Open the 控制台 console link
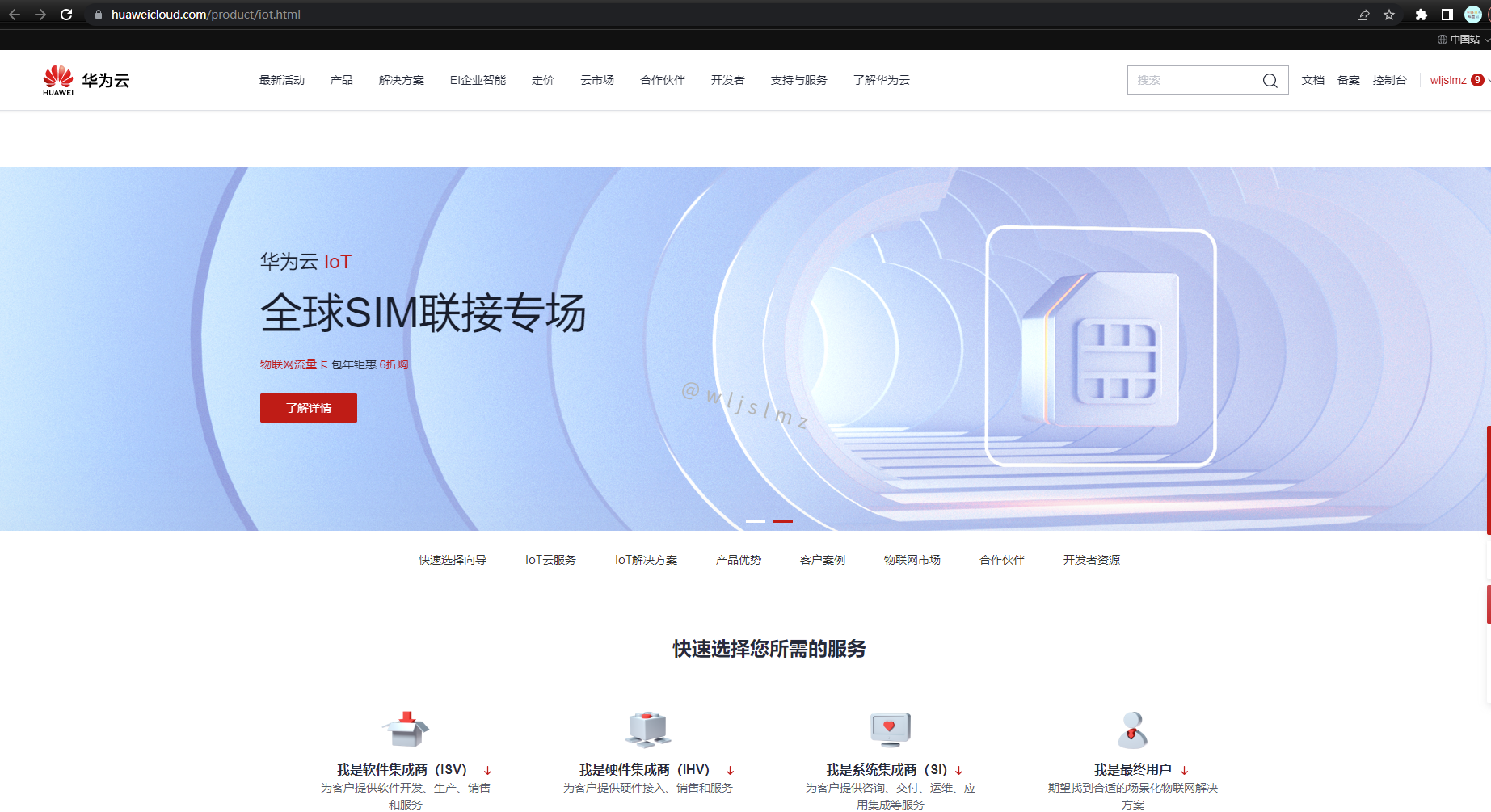 coord(1390,80)
